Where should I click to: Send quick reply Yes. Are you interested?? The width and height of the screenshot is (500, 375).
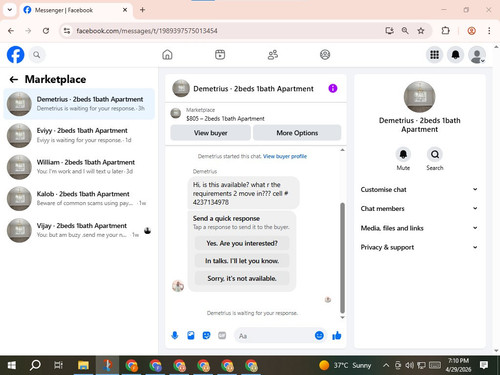click(242, 243)
